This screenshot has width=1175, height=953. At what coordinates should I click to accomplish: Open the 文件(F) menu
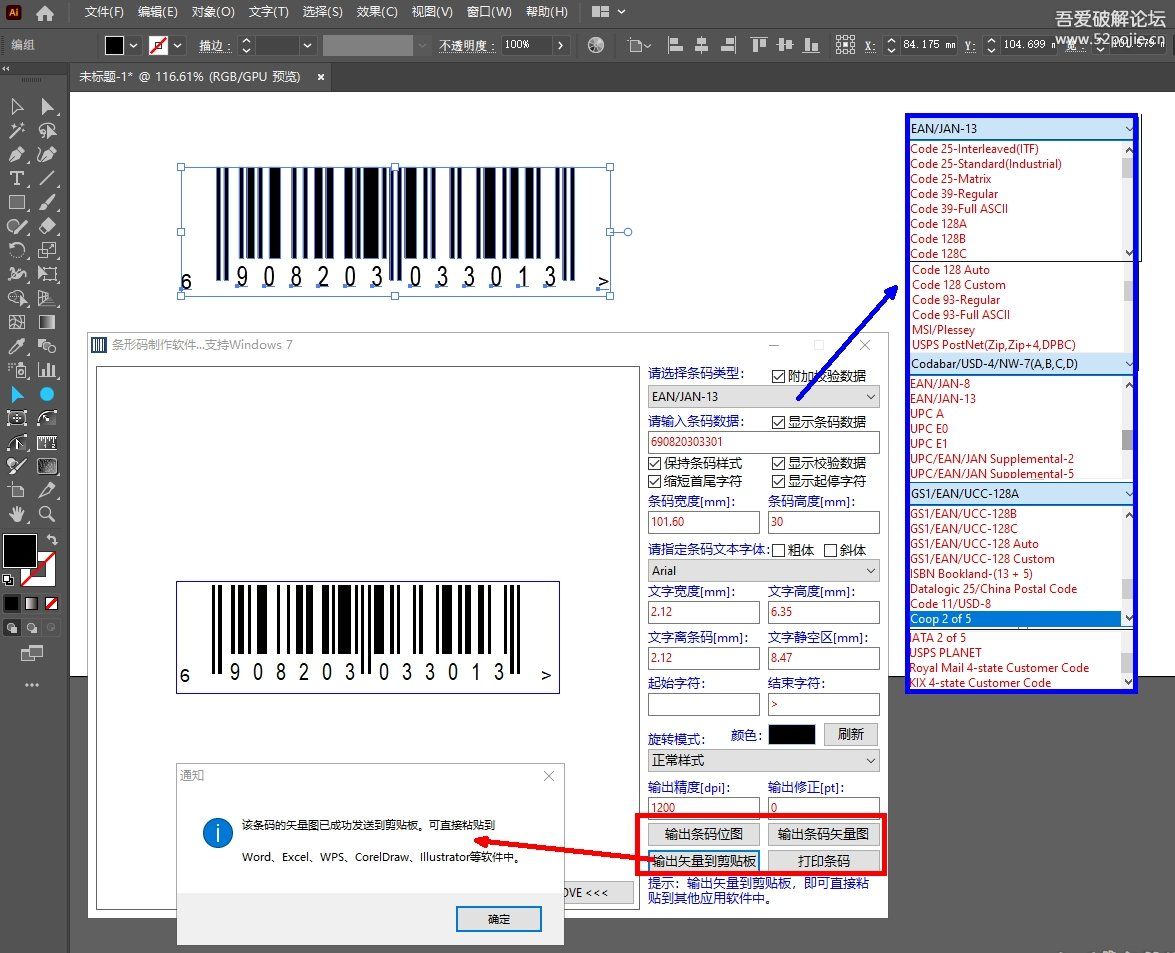[x=104, y=12]
